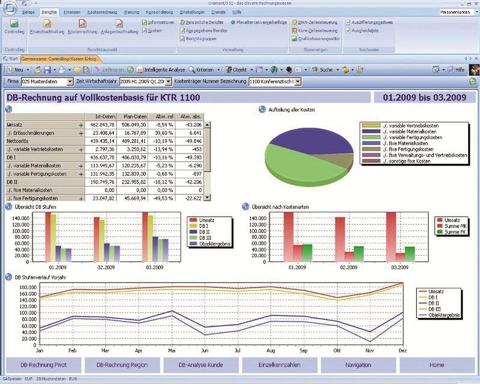Expand the Umsatz row plus sign
This screenshot has height=384, width=480.
[x=81, y=125]
